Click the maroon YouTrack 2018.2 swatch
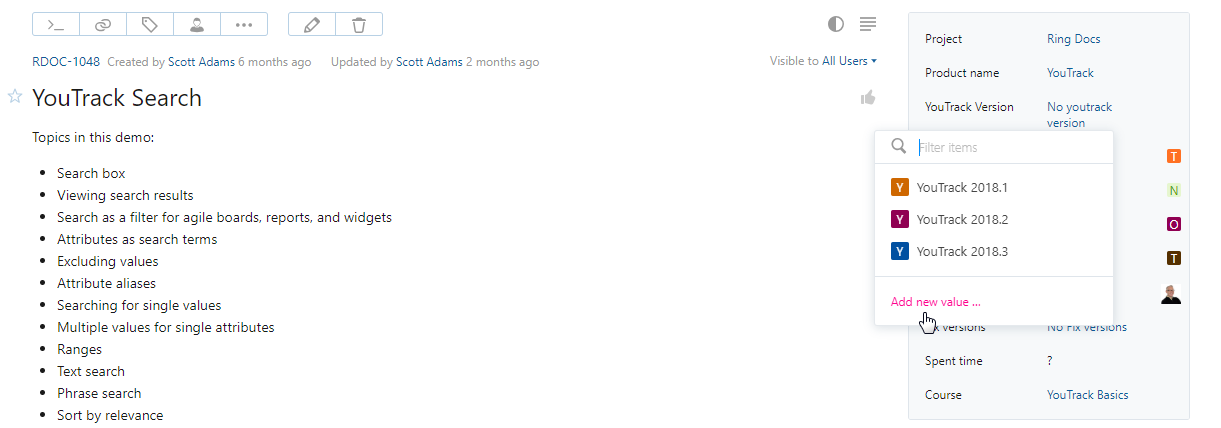 (900, 220)
